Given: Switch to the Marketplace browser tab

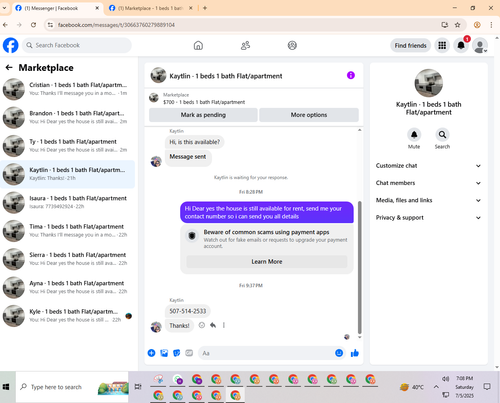Looking at the screenshot, I should point(151,8).
